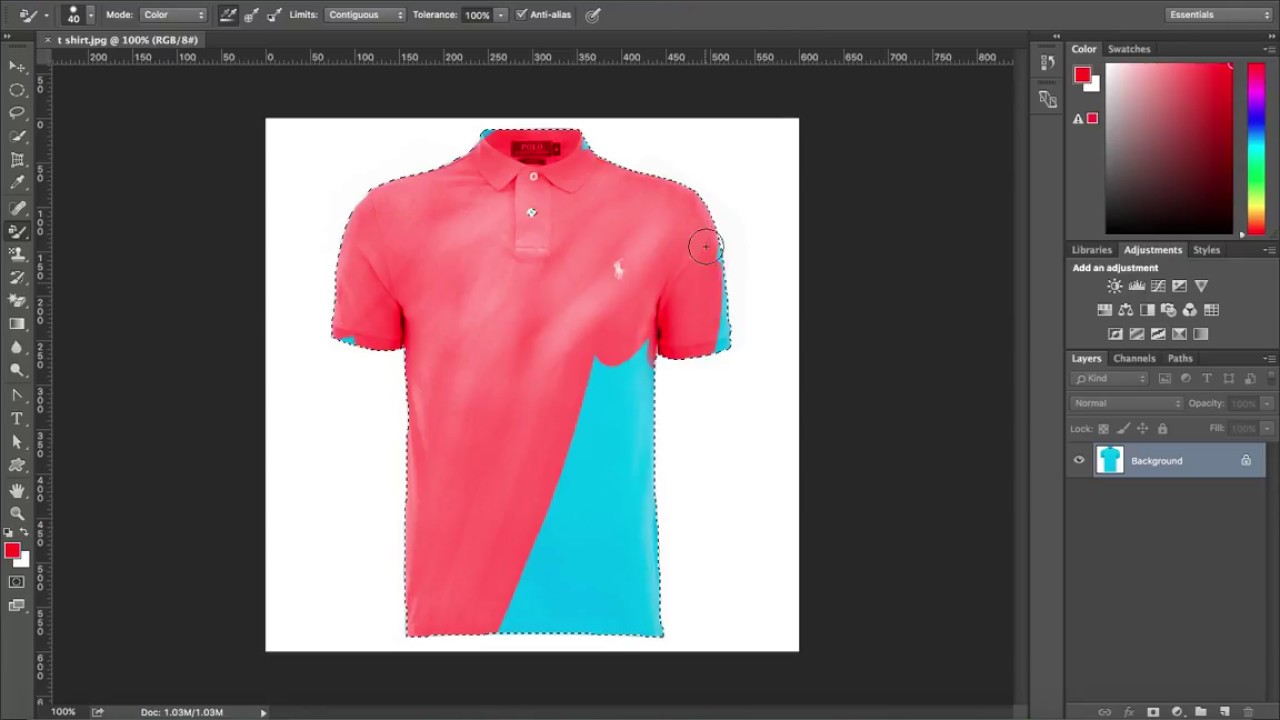Select the History Brush tool
The image size is (1280, 720).
pyautogui.click(x=17, y=277)
